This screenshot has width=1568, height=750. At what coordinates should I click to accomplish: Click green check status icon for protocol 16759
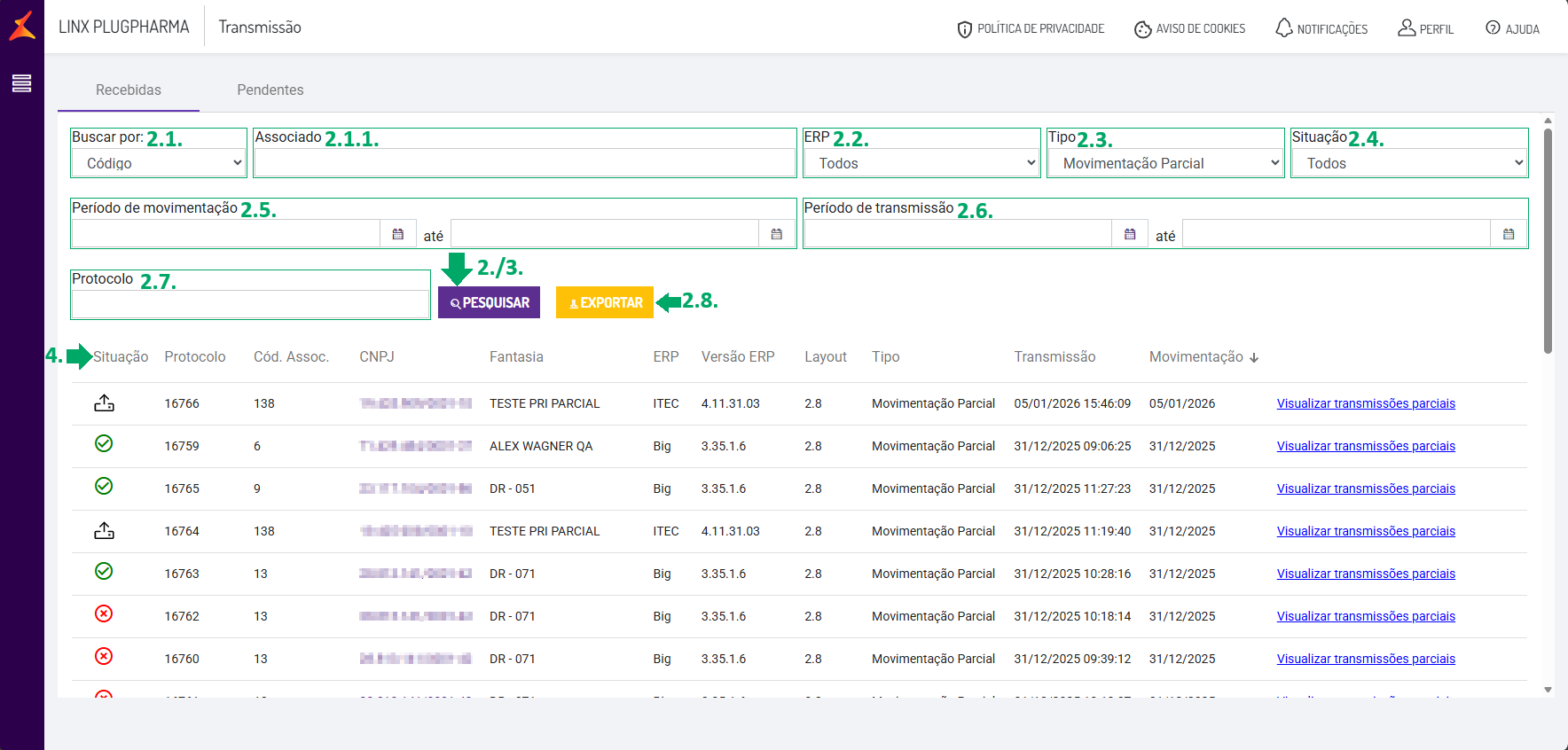tap(104, 443)
